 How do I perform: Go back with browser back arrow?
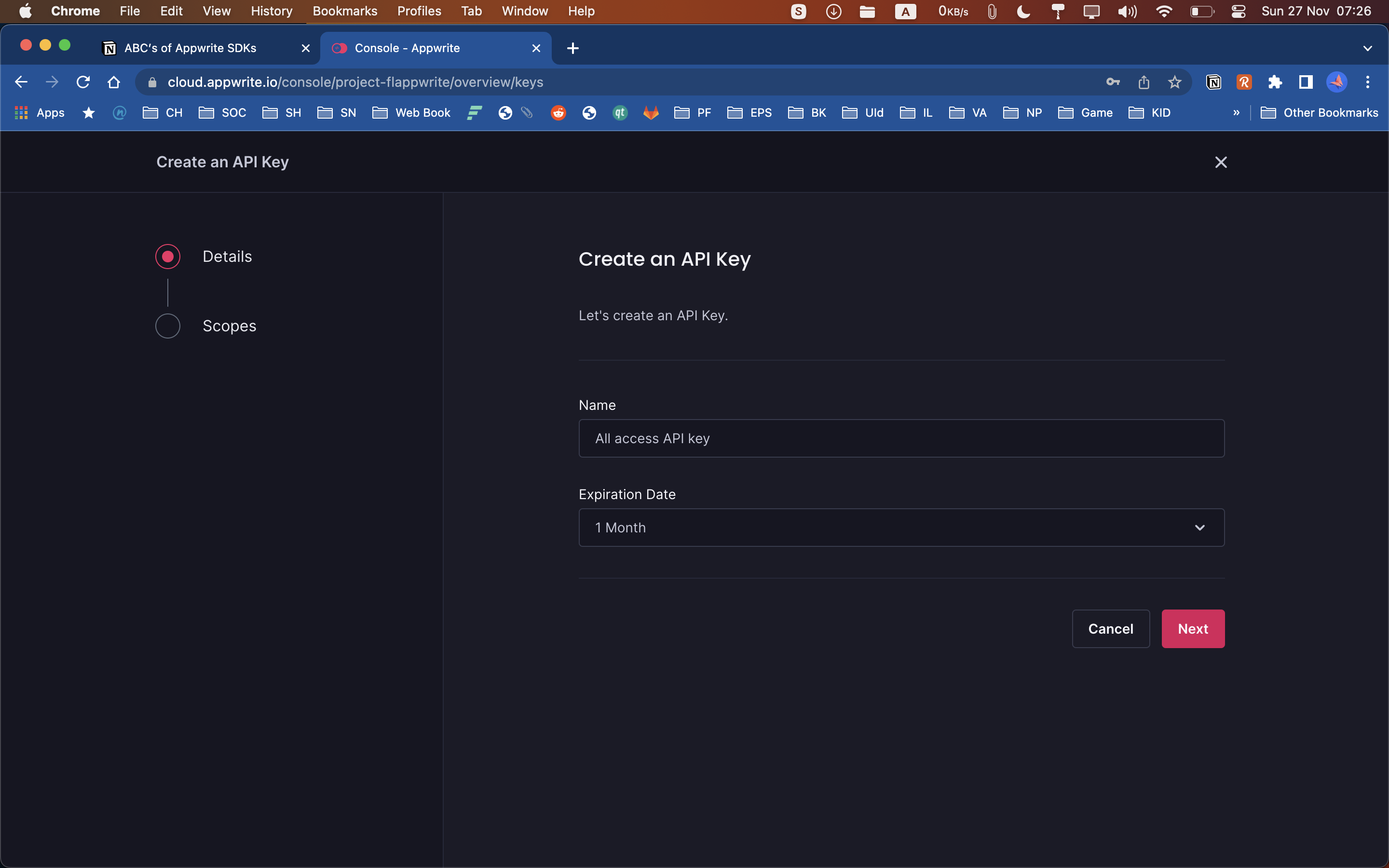(21, 82)
